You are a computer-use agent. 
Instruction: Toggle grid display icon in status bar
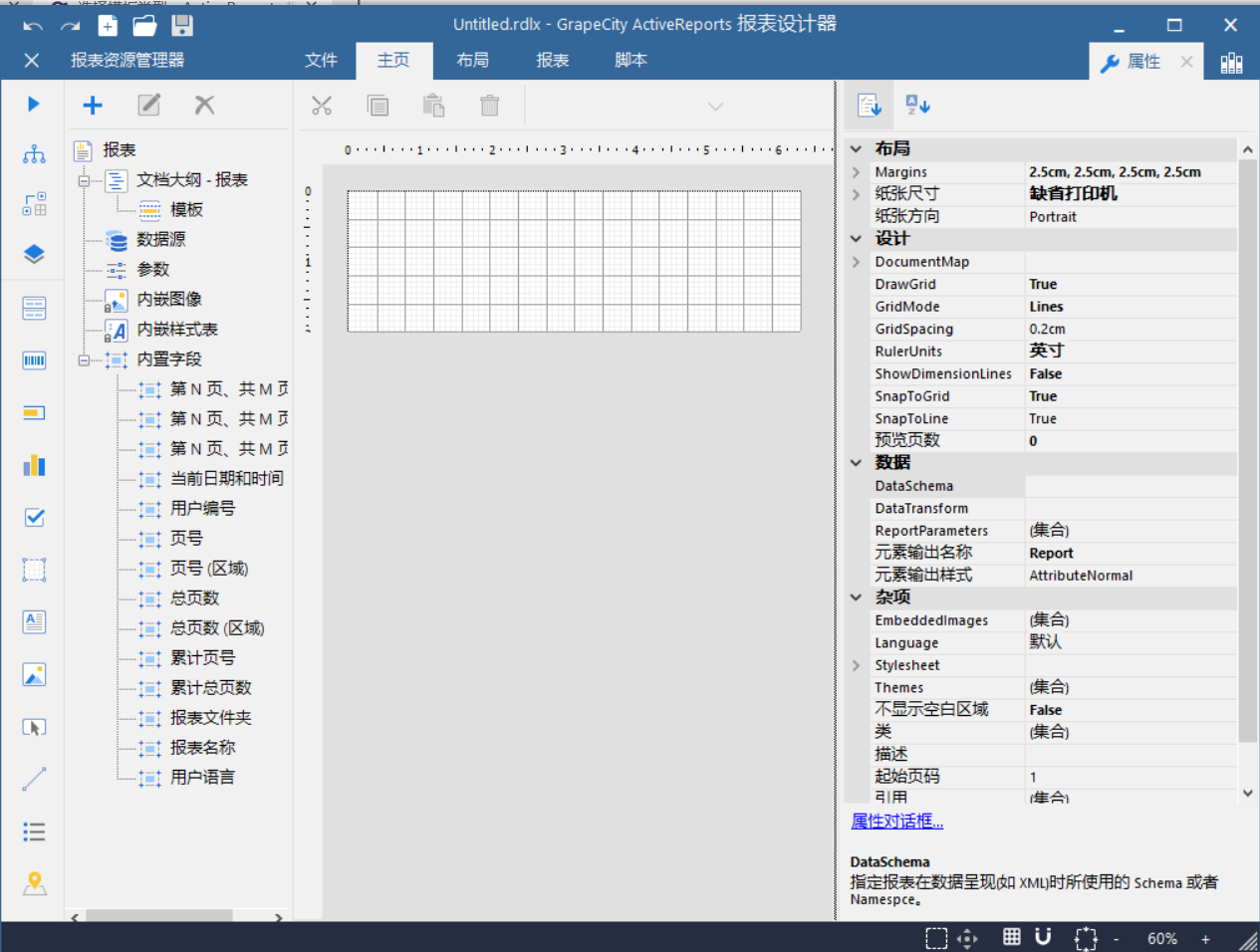pos(1011,937)
